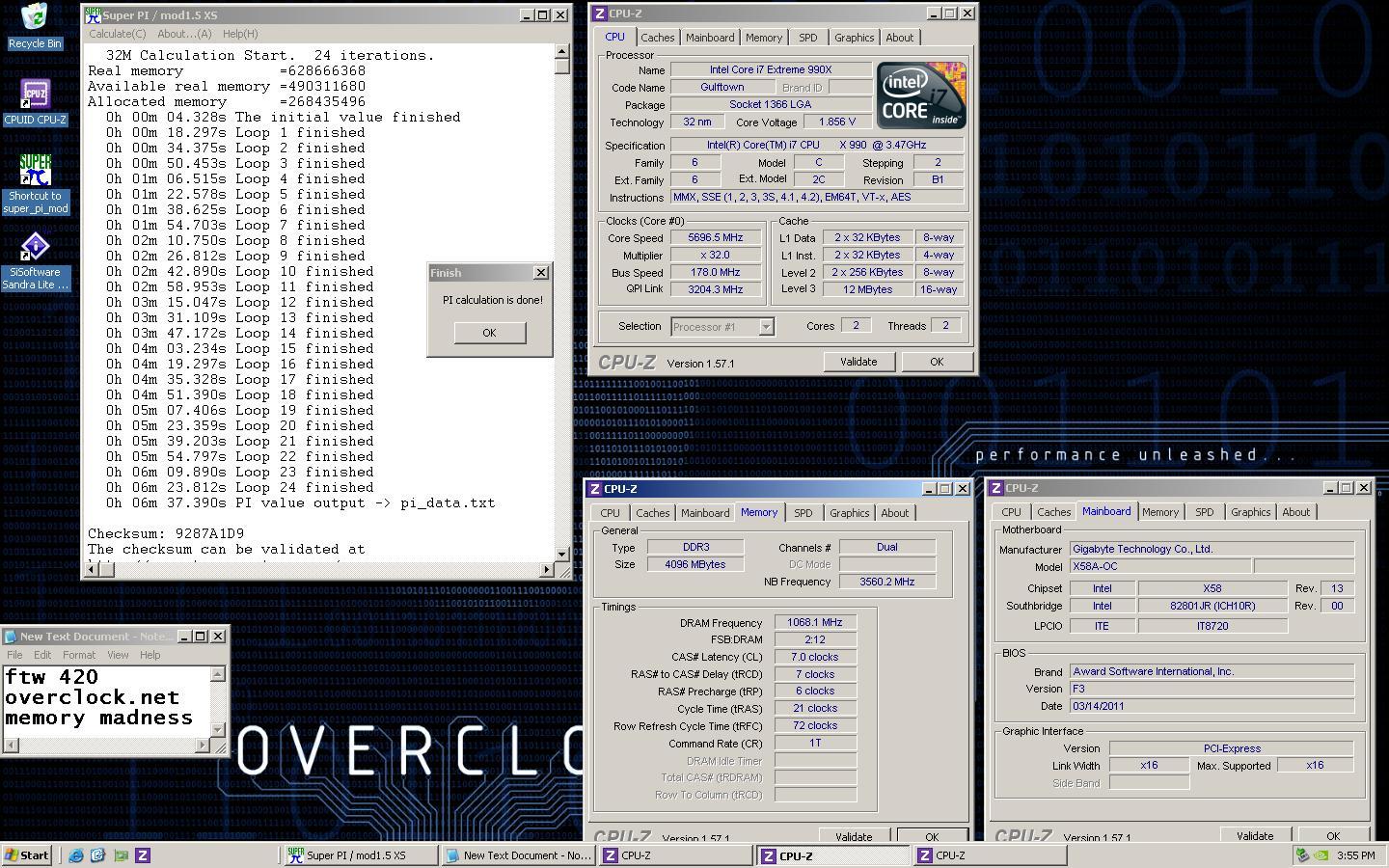
Task: Click Validate in the CPU-Z Mainboard window
Action: (x=1255, y=835)
